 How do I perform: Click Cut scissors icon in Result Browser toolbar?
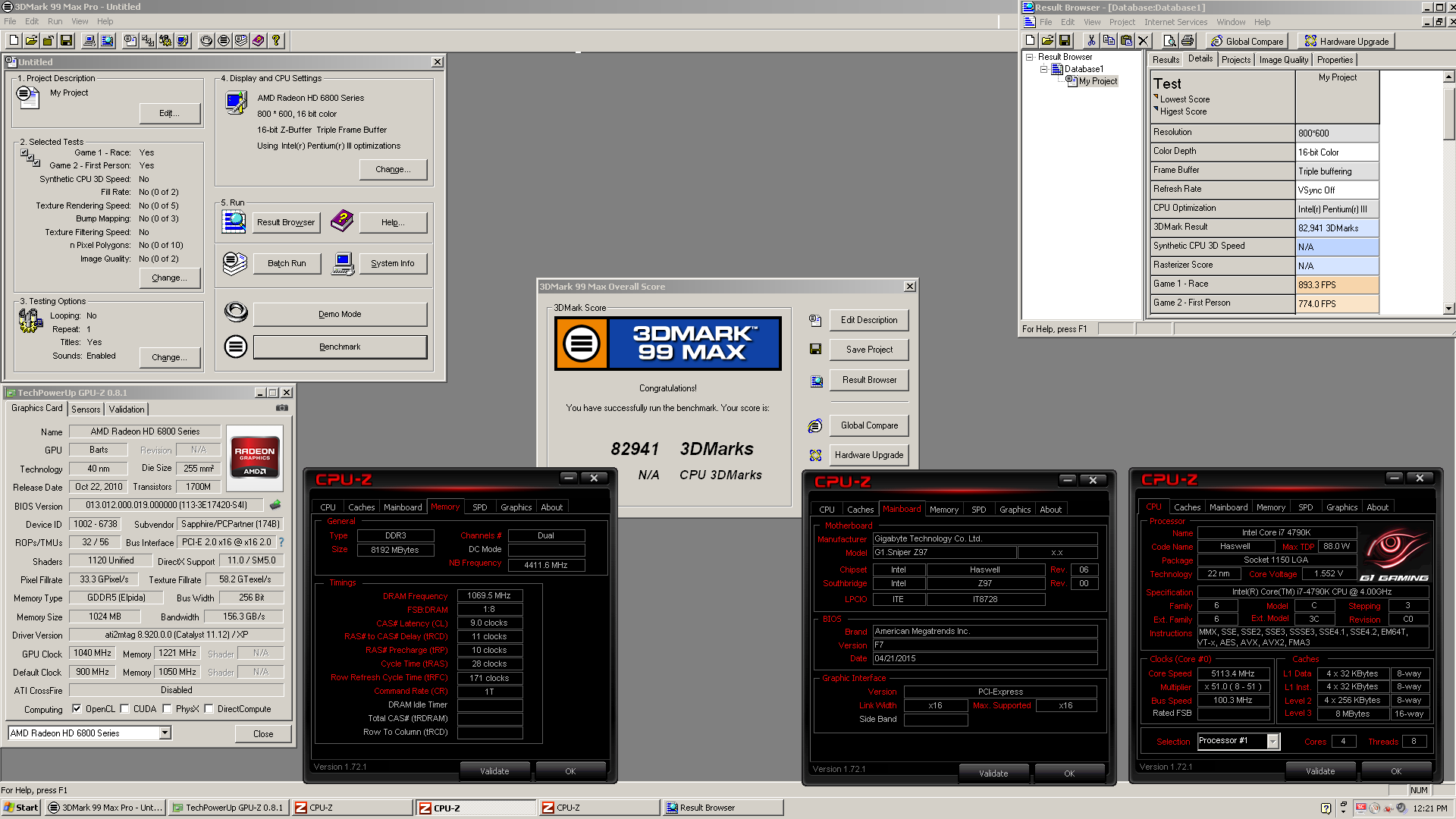coord(1091,41)
